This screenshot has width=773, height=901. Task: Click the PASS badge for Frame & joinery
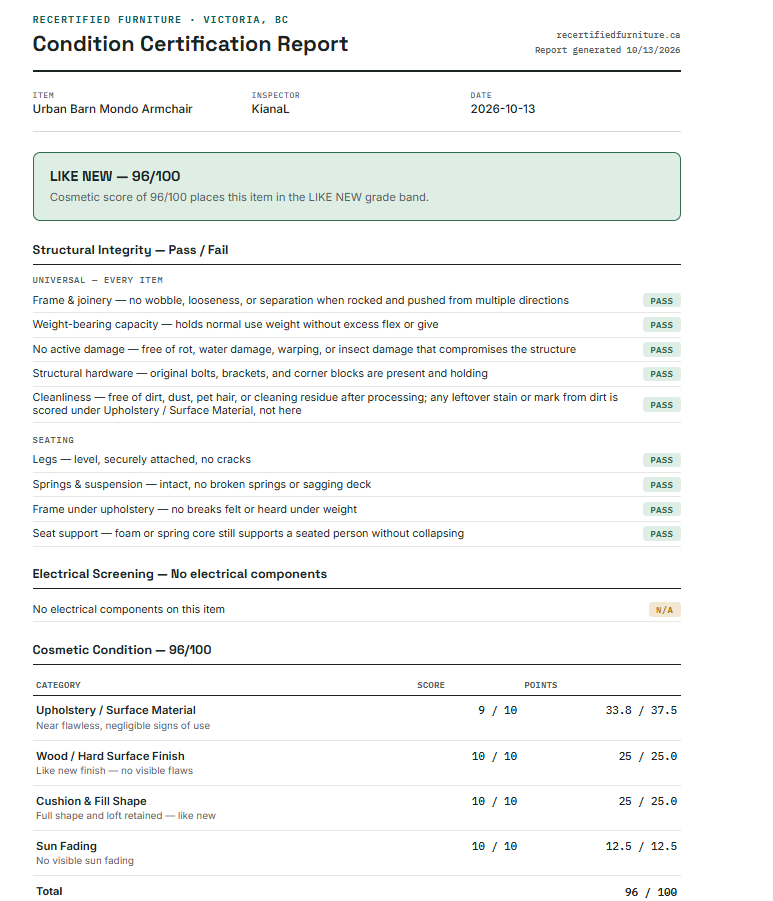click(x=662, y=301)
